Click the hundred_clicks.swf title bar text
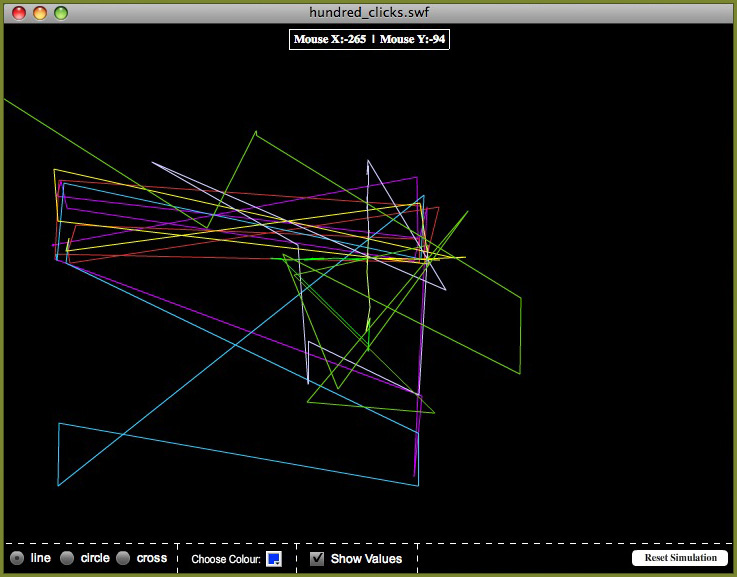Image resolution: width=737 pixels, height=577 pixels. point(368,12)
